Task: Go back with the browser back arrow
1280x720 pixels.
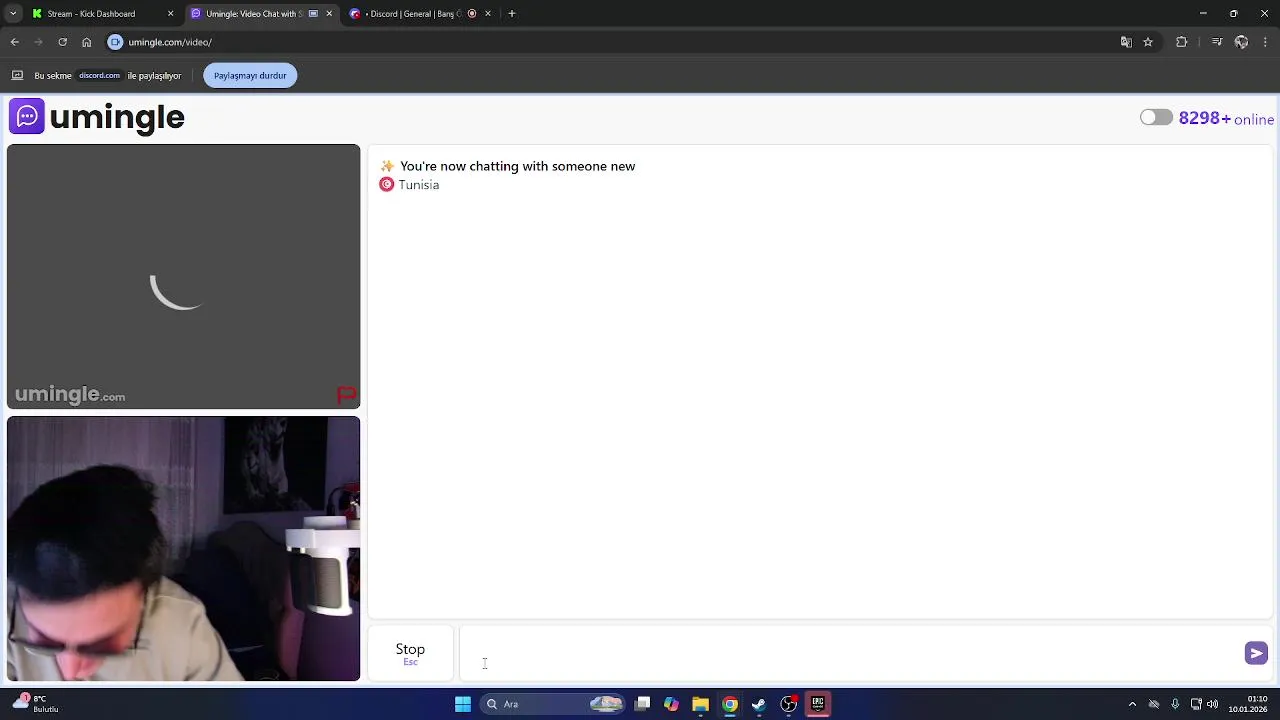Action: [15, 42]
